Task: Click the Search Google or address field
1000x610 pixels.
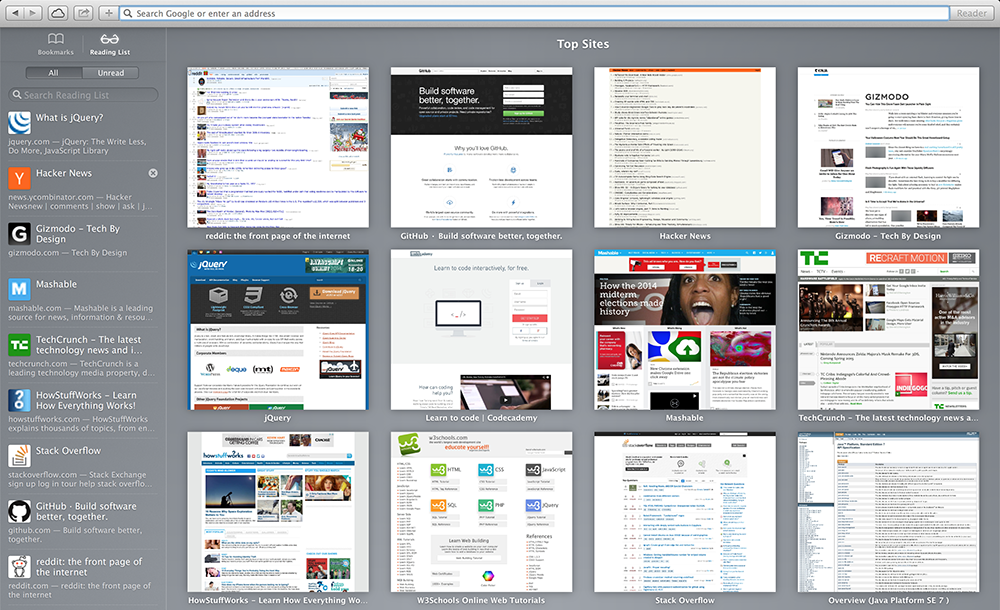Action: click(x=534, y=13)
